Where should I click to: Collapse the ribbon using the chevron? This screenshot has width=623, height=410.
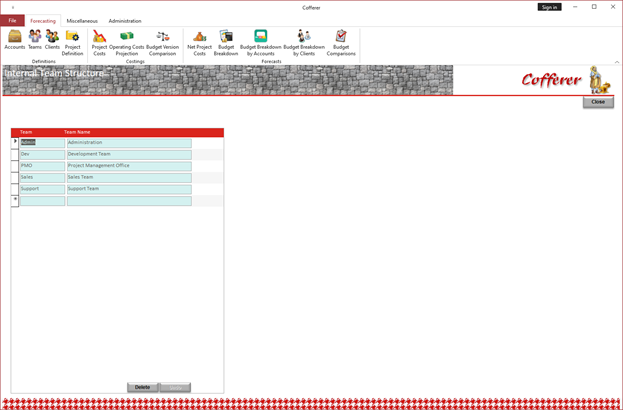(617, 62)
